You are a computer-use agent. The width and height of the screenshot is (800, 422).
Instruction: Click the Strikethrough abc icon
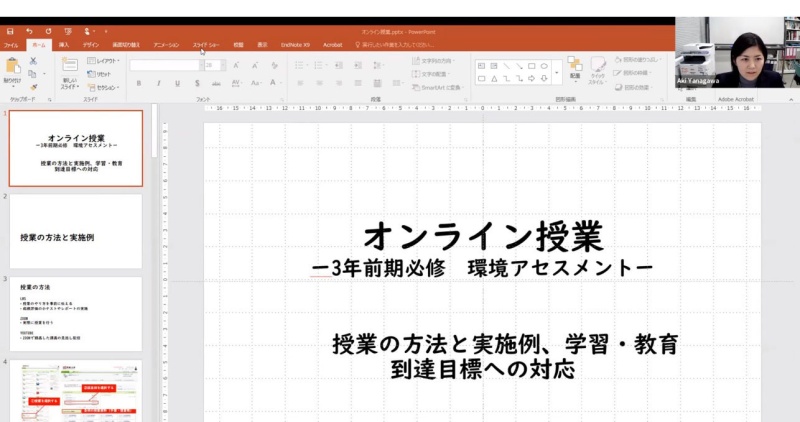coord(216,83)
